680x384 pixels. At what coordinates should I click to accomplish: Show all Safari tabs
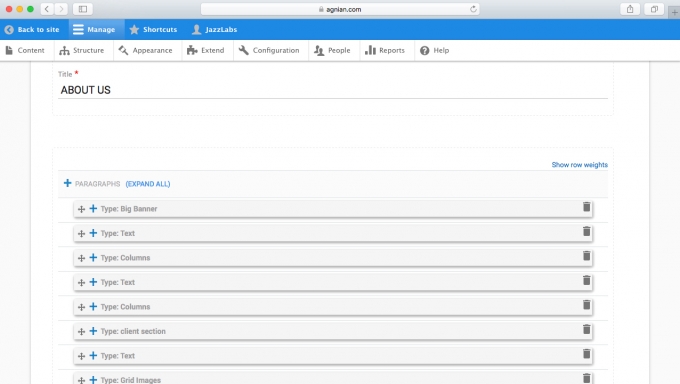pos(654,9)
